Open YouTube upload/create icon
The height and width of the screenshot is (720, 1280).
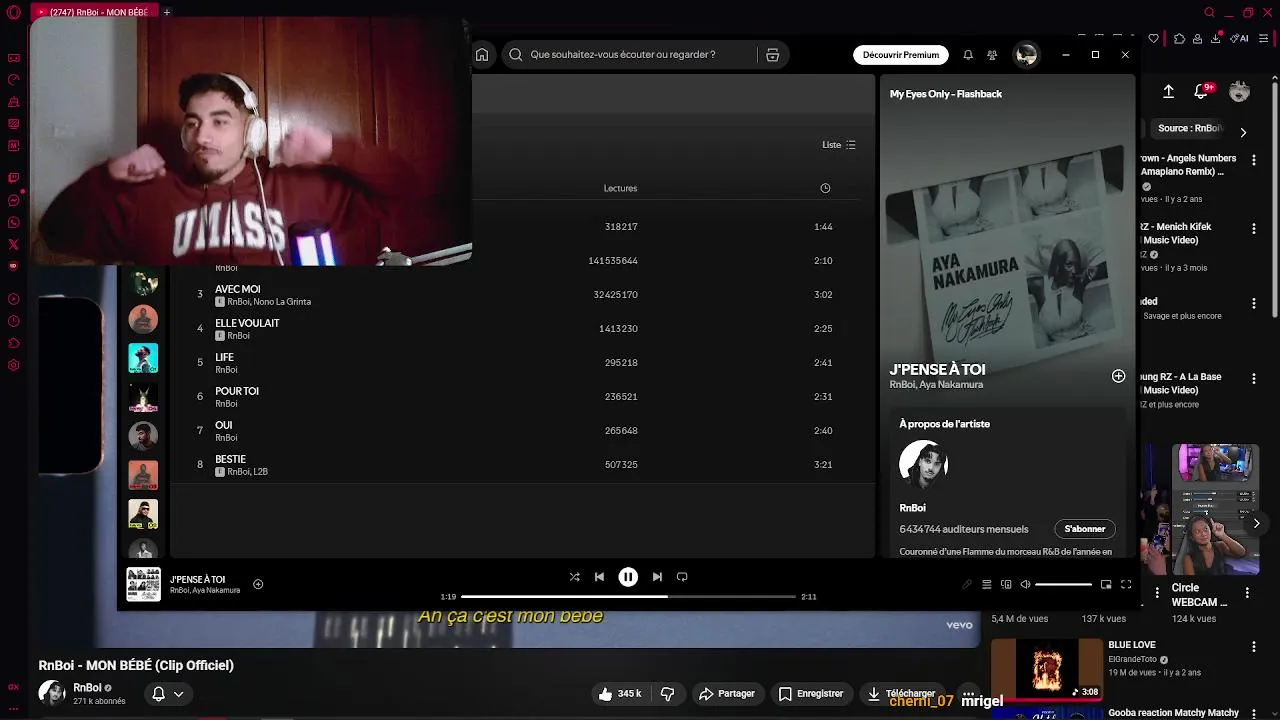tap(1168, 92)
